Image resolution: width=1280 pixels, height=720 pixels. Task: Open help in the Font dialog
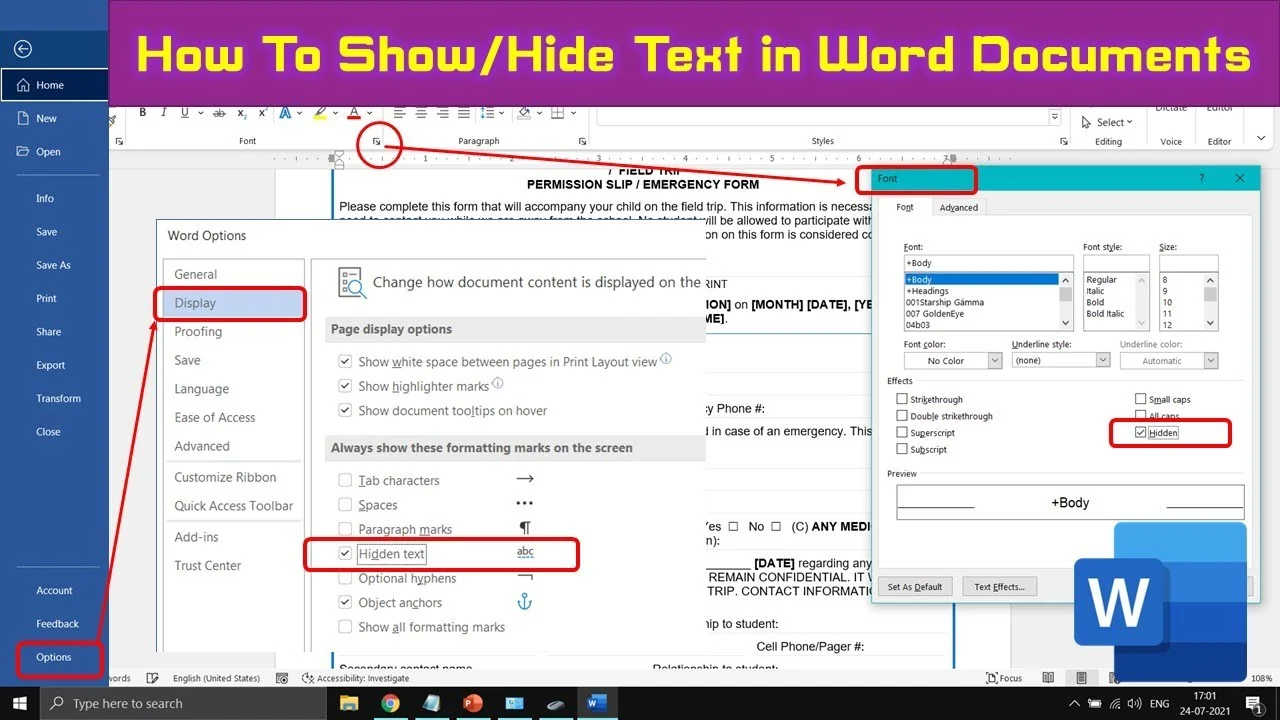[1201, 178]
